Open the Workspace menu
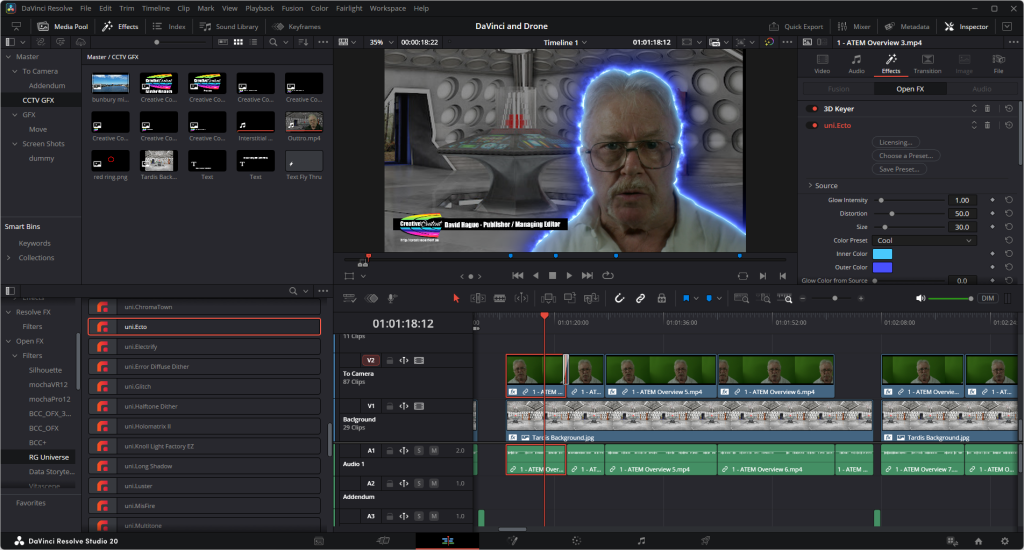This screenshot has width=1024, height=550. [x=387, y=8]
